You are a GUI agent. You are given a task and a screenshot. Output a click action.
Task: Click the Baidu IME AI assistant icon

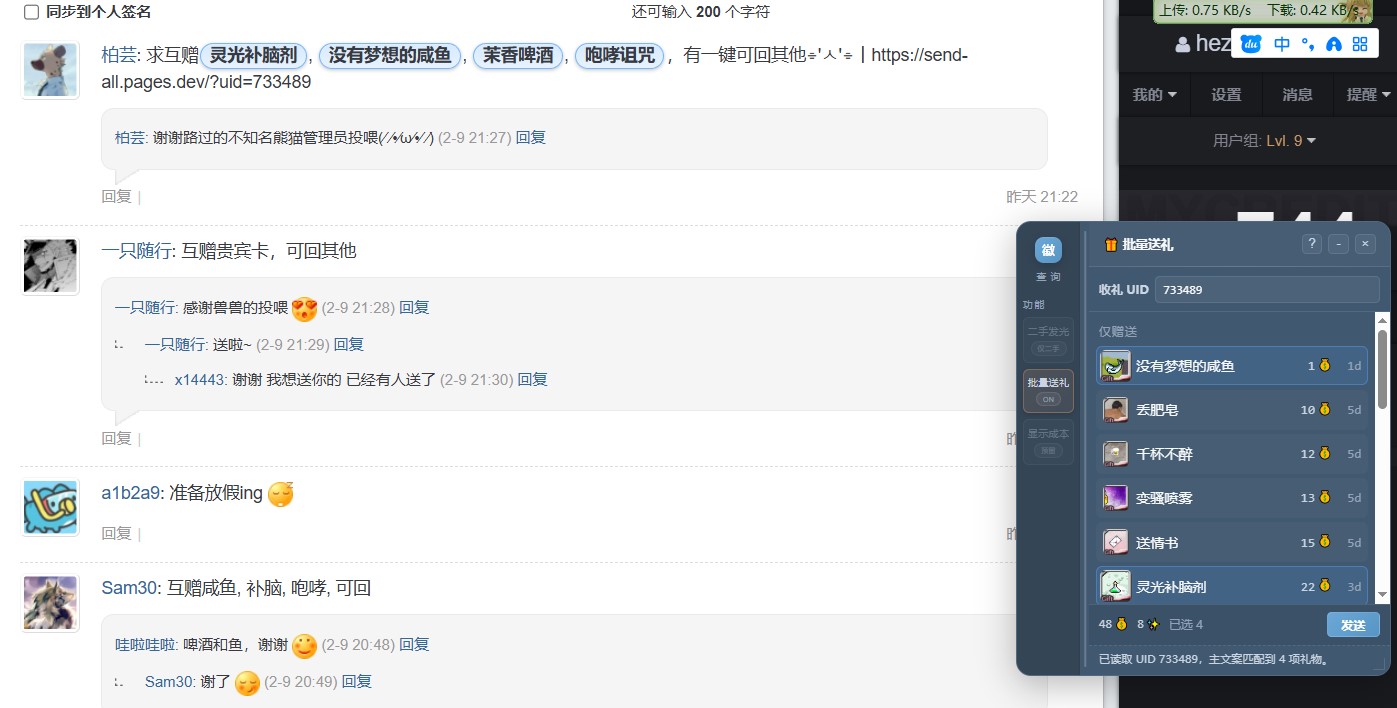pyautogui.click(x=1332, y=44)
